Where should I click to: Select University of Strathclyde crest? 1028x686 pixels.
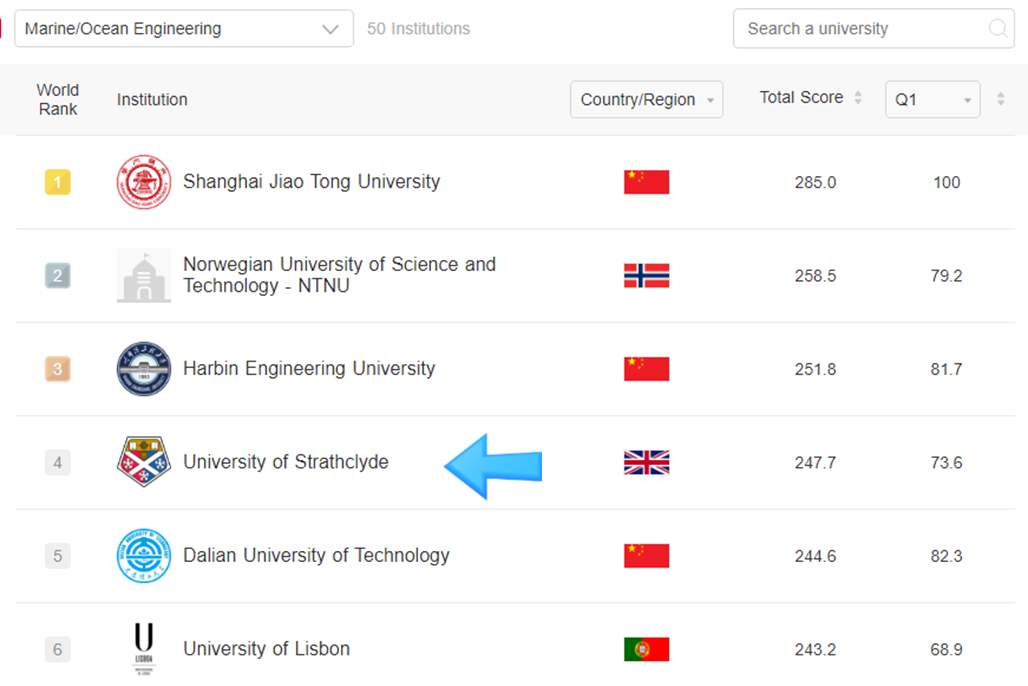coord(144,462)
